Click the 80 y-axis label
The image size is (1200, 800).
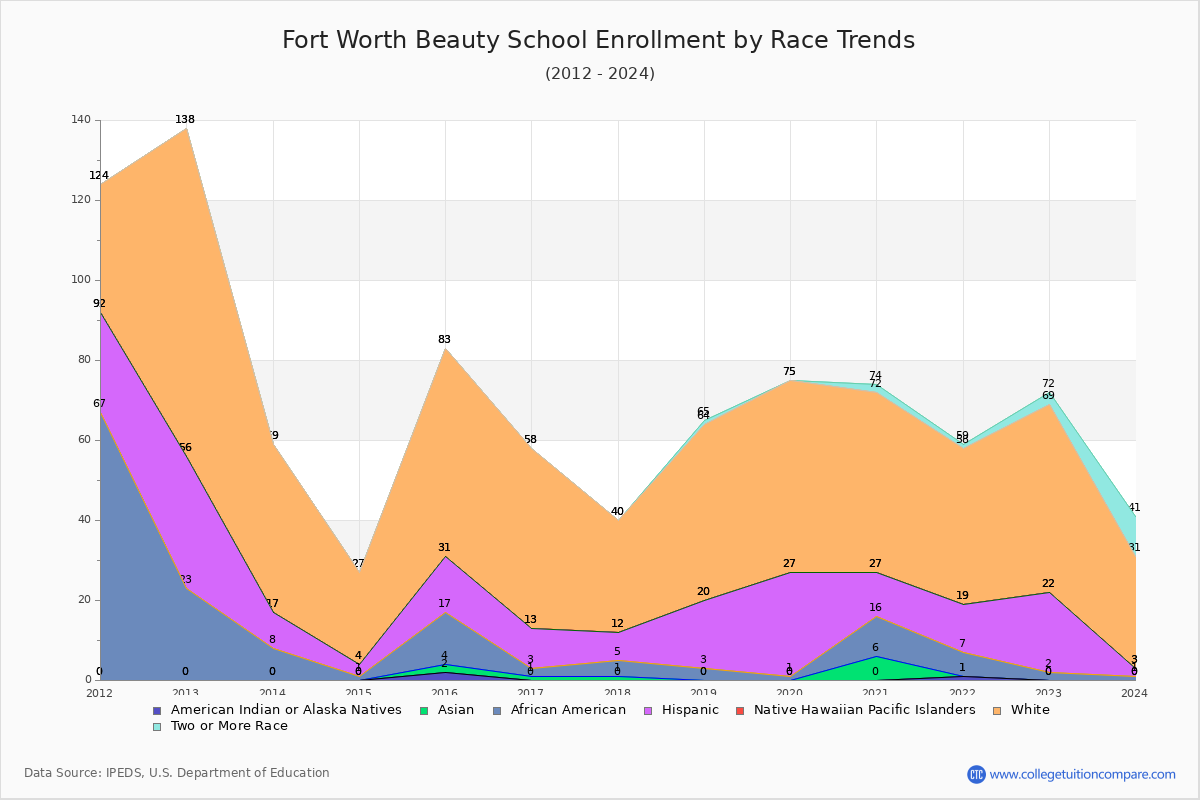click(83, 360)
